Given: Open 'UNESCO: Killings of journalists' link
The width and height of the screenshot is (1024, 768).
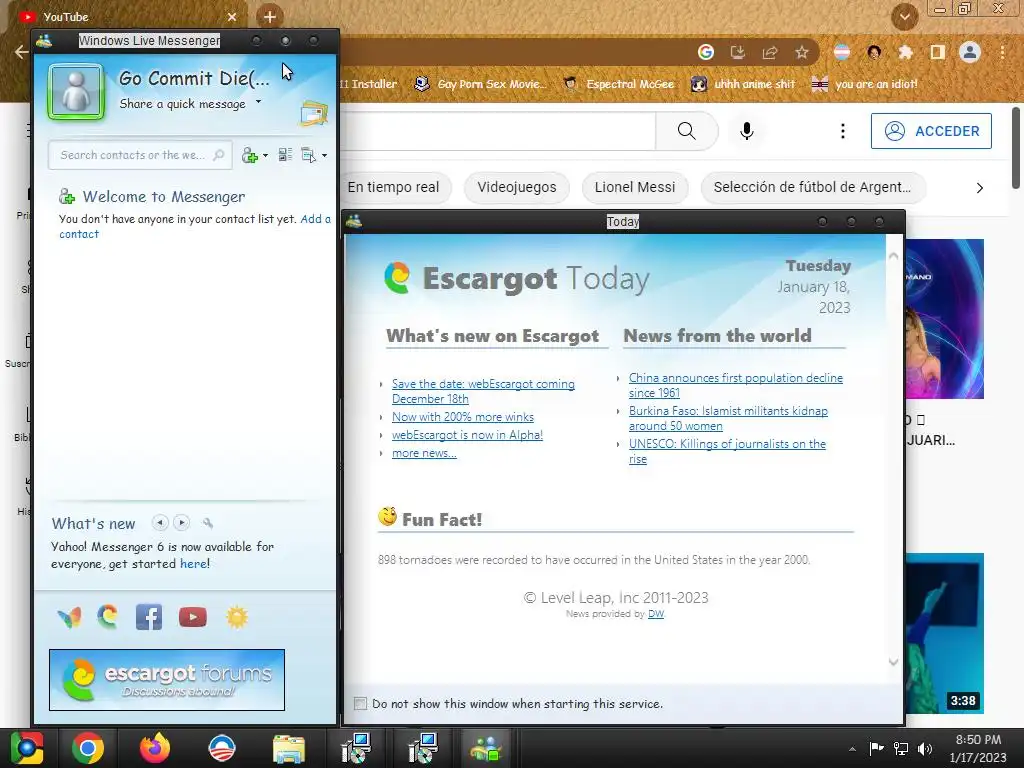Looking at the screenshot, I should (x=728, y=451).
